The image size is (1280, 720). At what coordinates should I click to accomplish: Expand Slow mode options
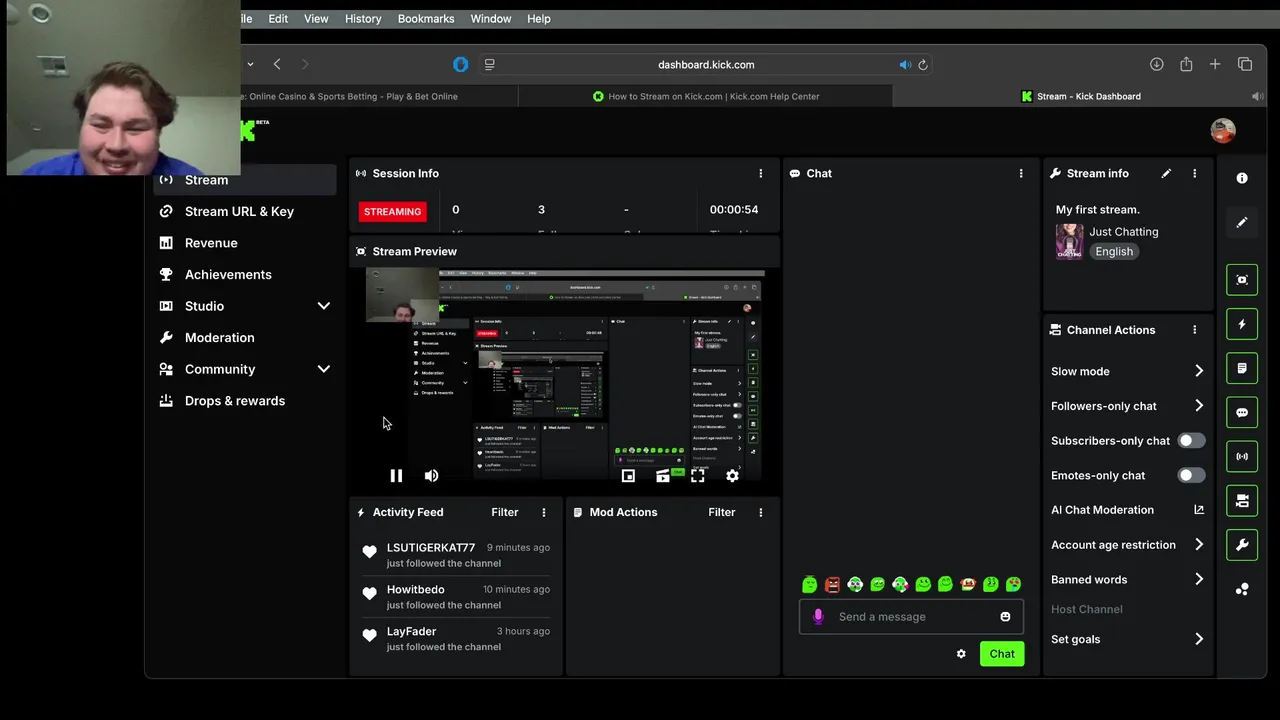(1199, 371)
